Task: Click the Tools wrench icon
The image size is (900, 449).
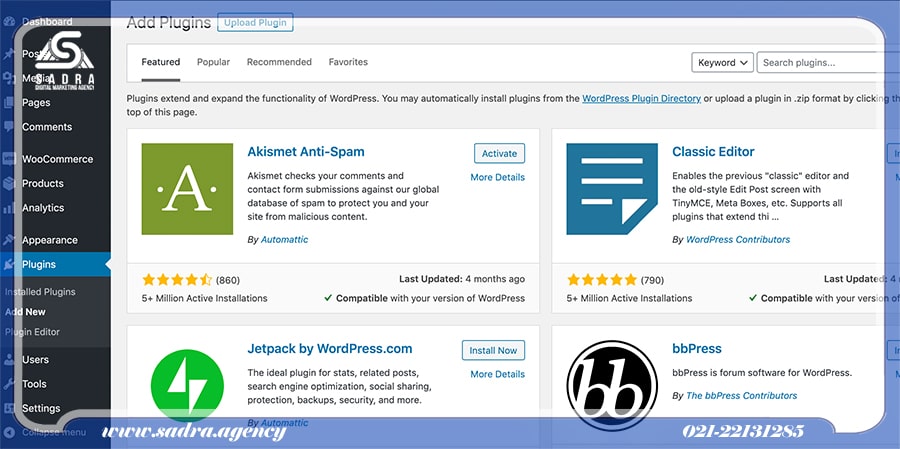Action: tap(9, 384)
